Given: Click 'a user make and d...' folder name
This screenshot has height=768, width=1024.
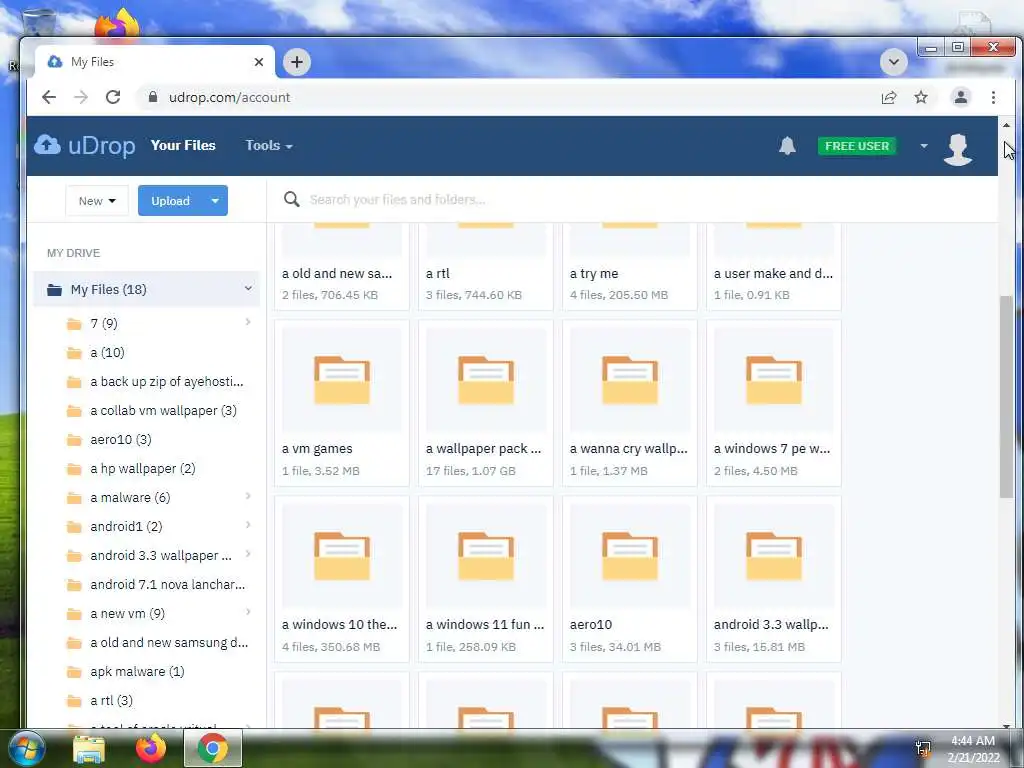Looking at the screenshot, I should pyautogui.click(x=773, y=274).
